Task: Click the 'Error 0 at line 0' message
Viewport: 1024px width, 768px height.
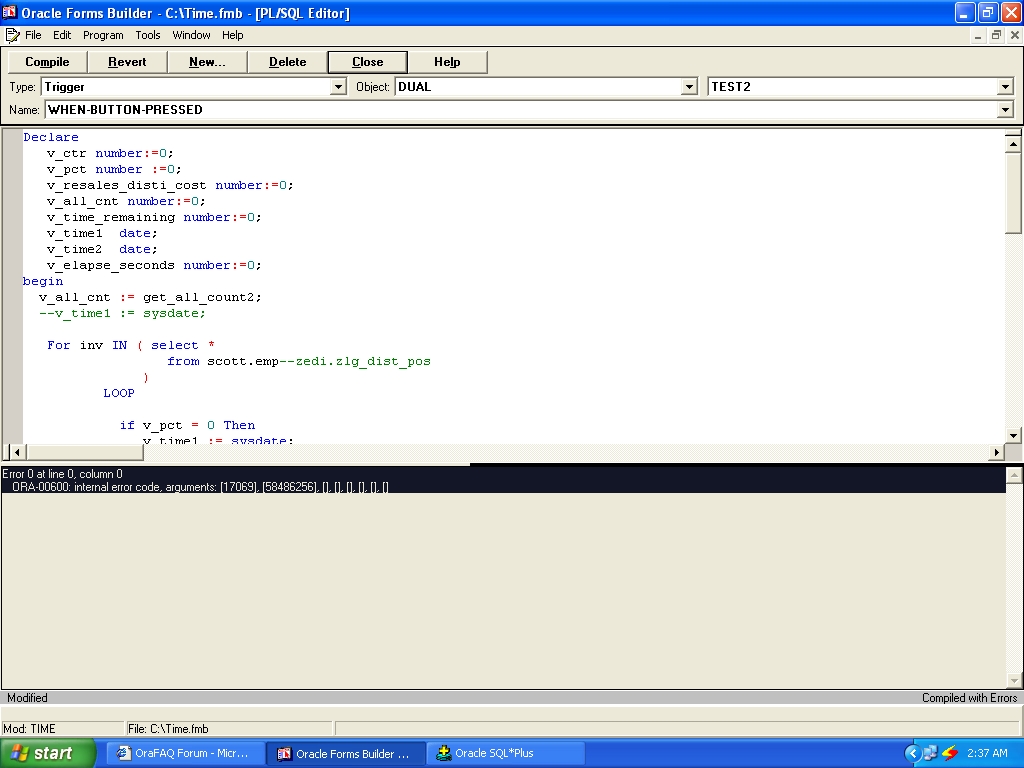Action: pyautogui.click(x=62, y=474)
